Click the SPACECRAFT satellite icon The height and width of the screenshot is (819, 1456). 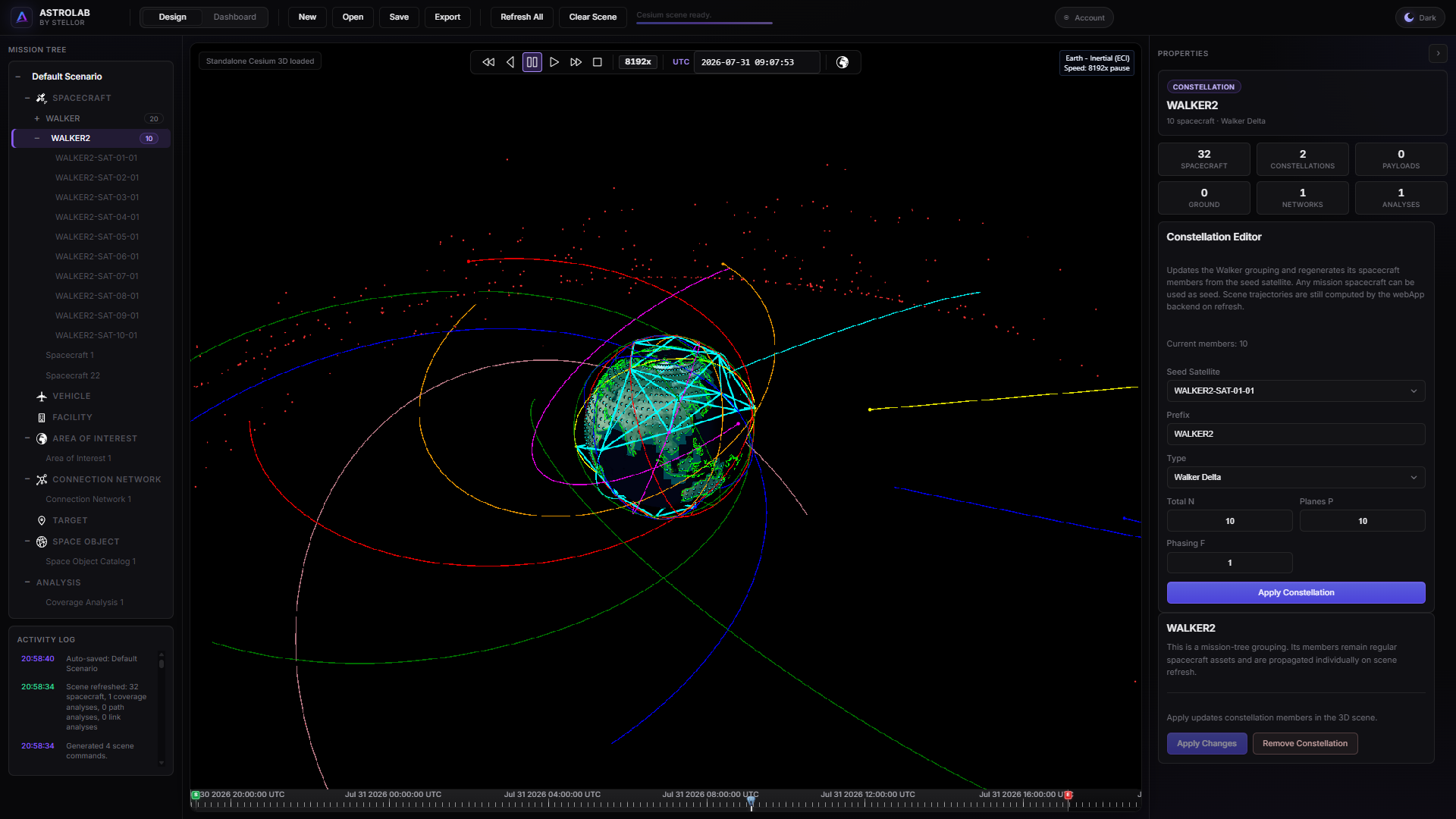click(x=42, y=98)
